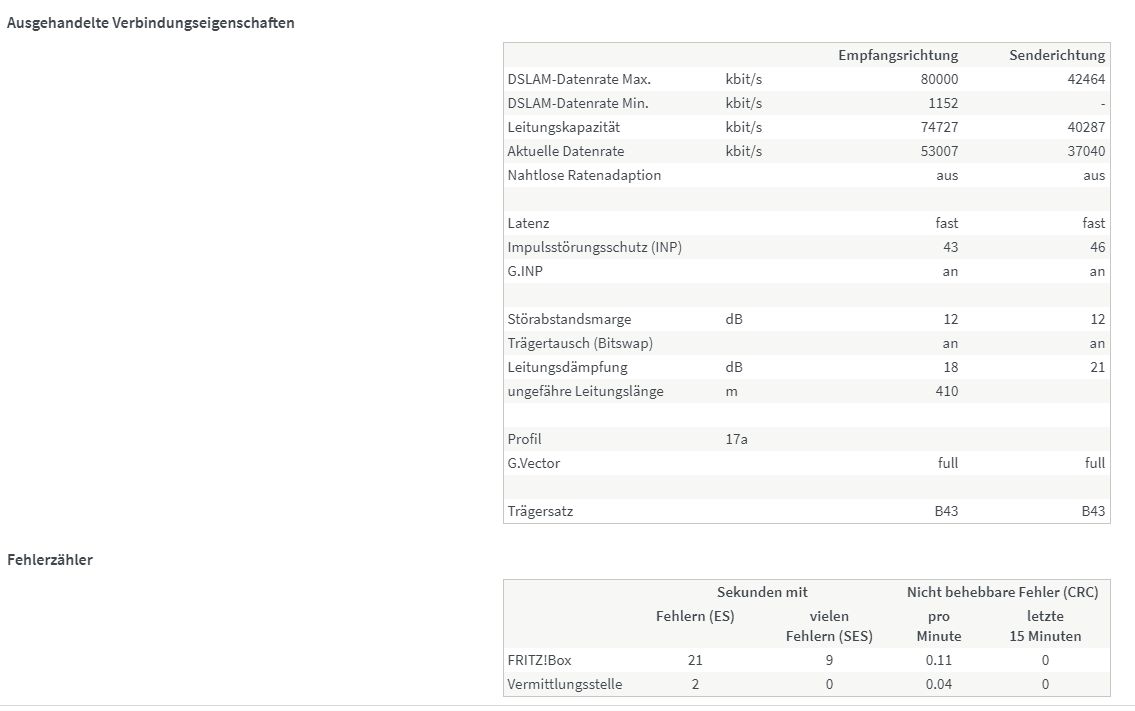Click the Störabstandsmarge row label
This screenshot has height=711, width=1135.
[x=569, y=319]
